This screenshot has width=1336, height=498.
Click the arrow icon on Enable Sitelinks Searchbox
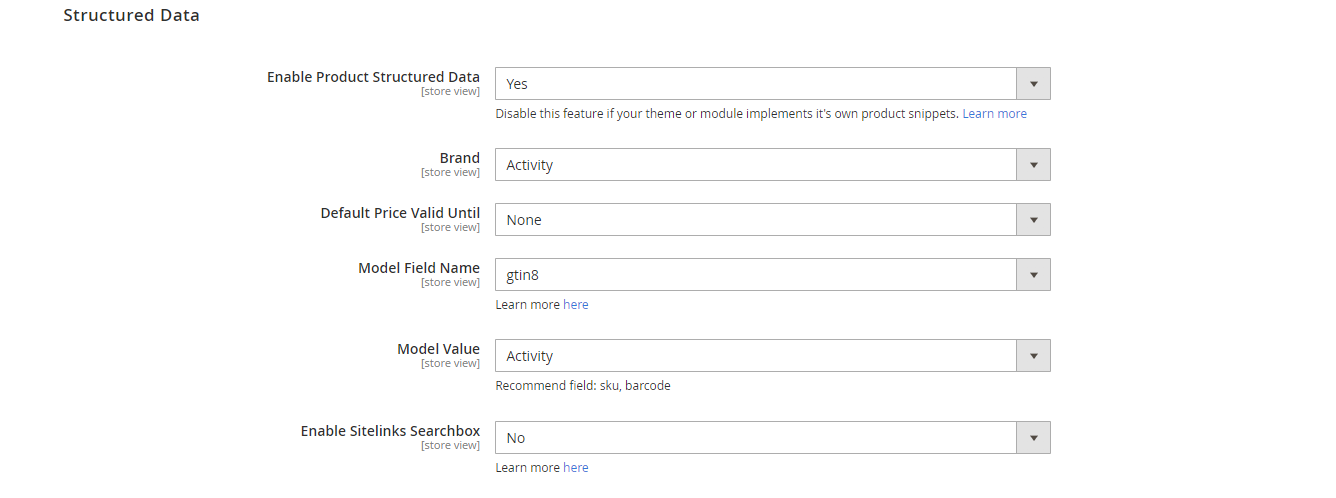tap(1033, 438)
